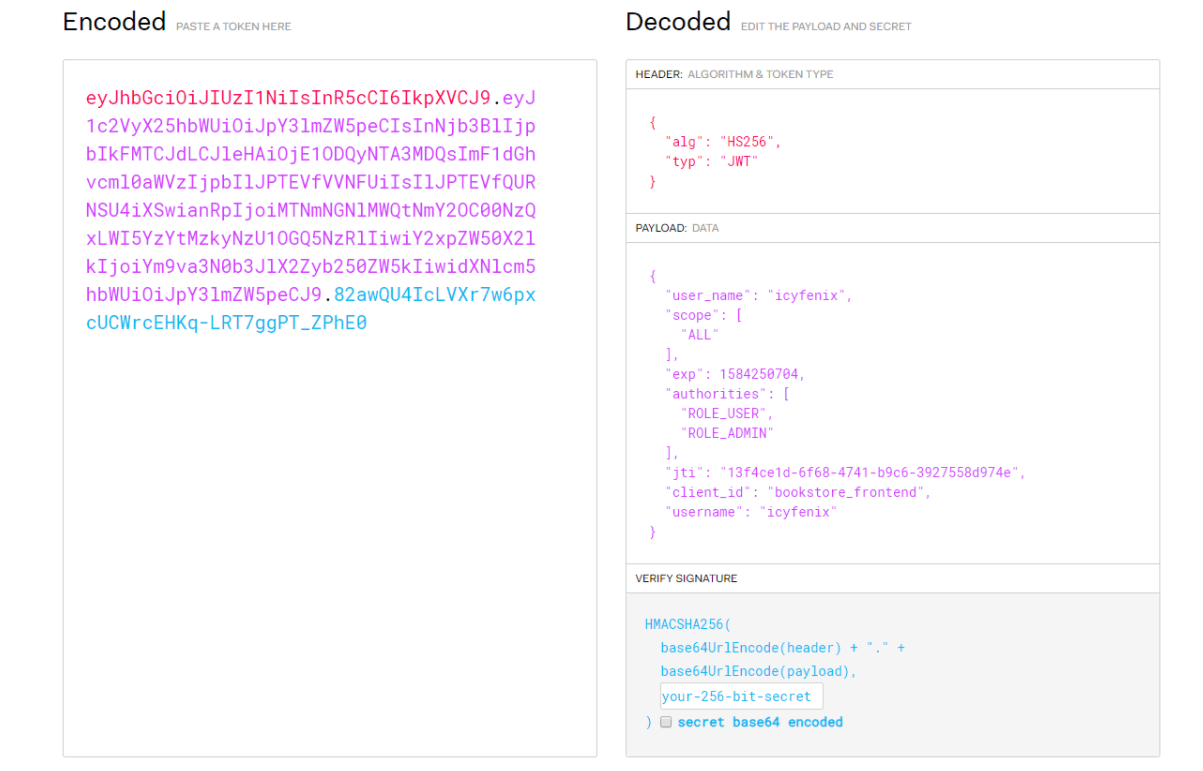This screenshot has width=1203, height=771.
Task: Click the "ROLE_ADMIN" authority entry
Action: pos(727,433)
